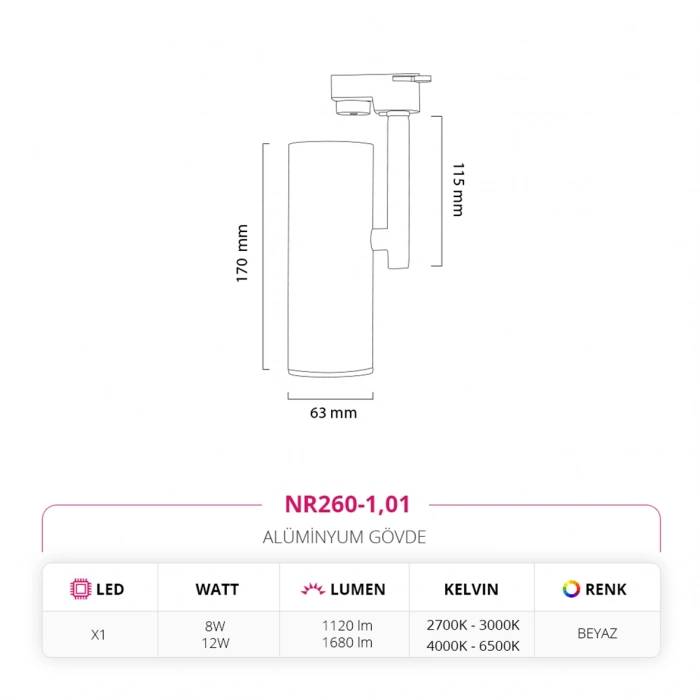Select the 12W wattage option

coord(215,643)
